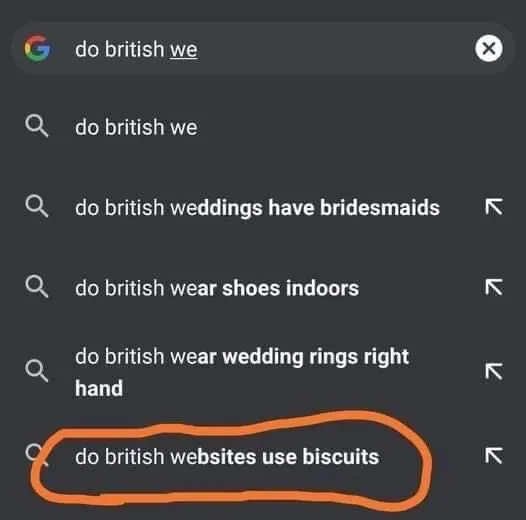Tap magnifier icon beside wedding rings suggestion
Screen dimensions: 526x520
[x=37, y=371]
